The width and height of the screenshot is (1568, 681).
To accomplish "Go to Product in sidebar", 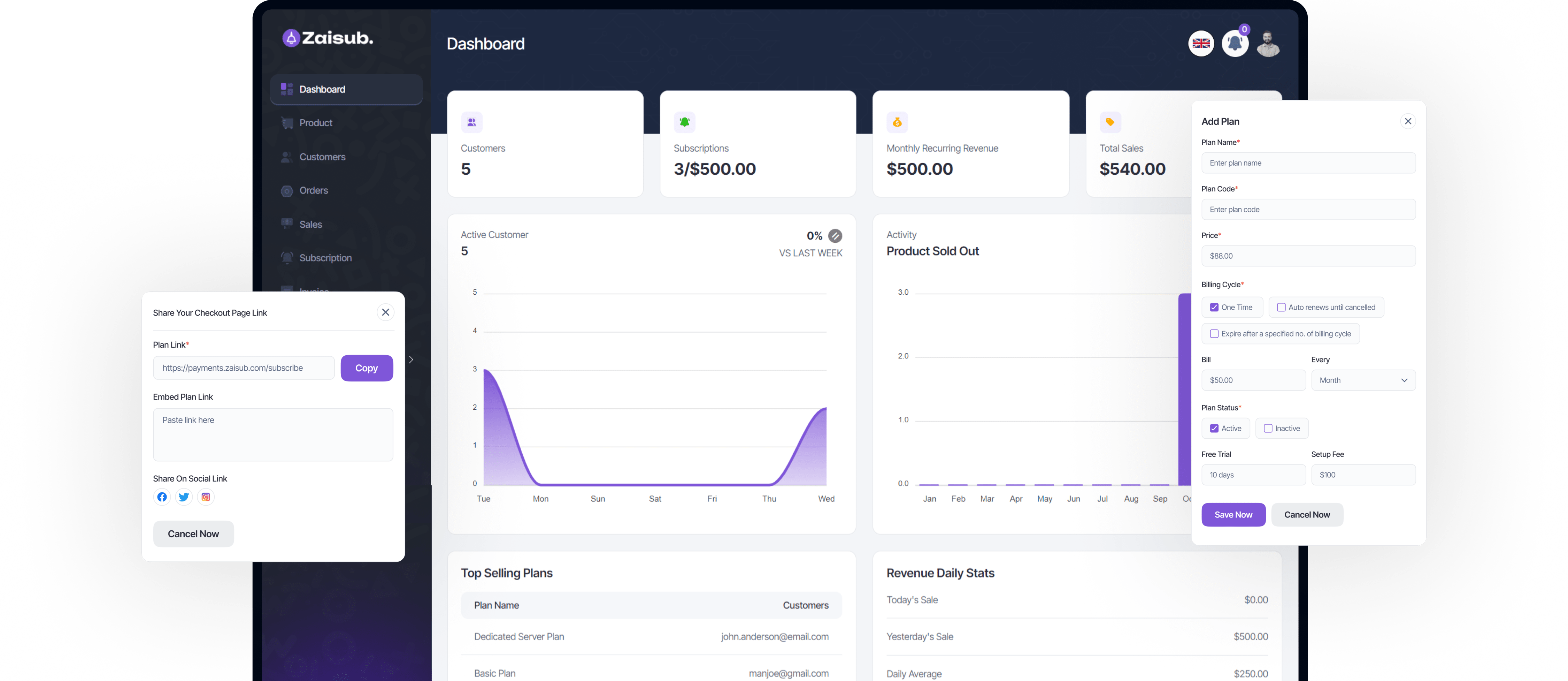I will tap(315, 123).
